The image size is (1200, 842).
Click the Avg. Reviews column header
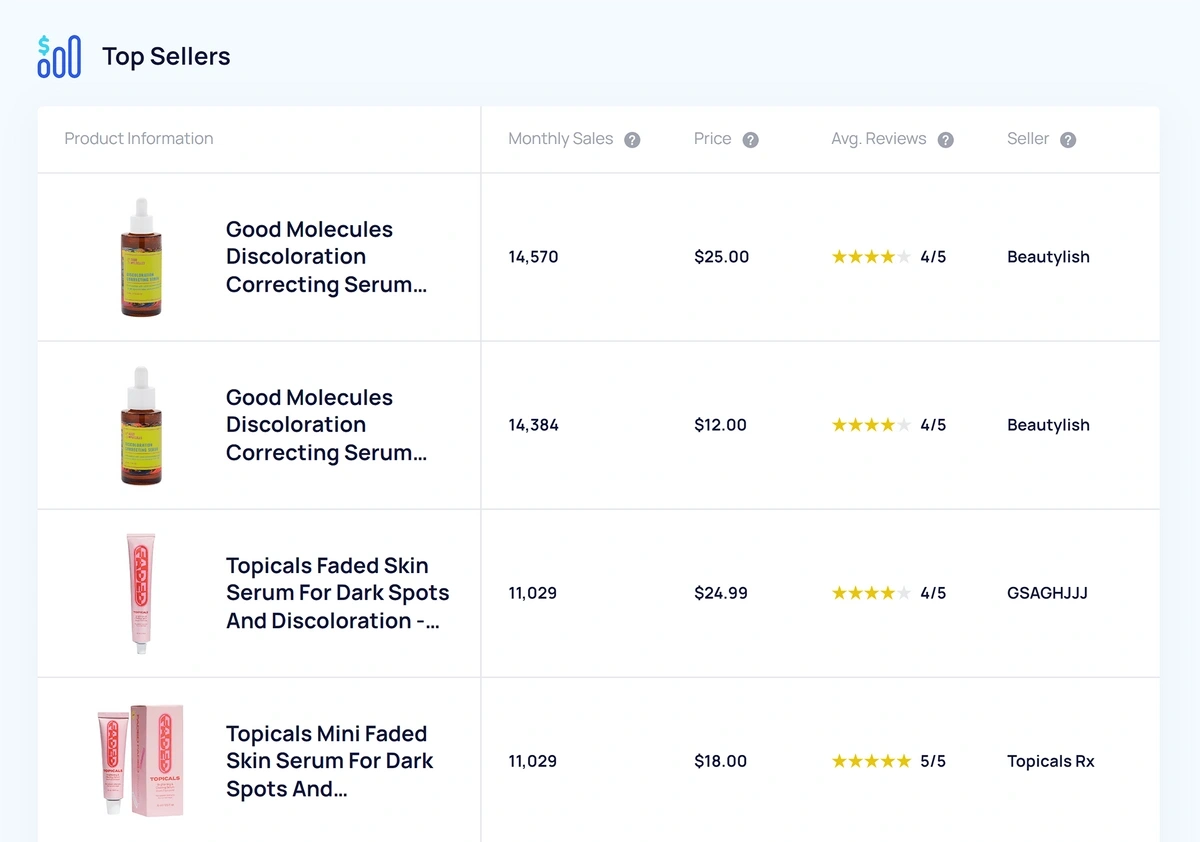[879, 139]
